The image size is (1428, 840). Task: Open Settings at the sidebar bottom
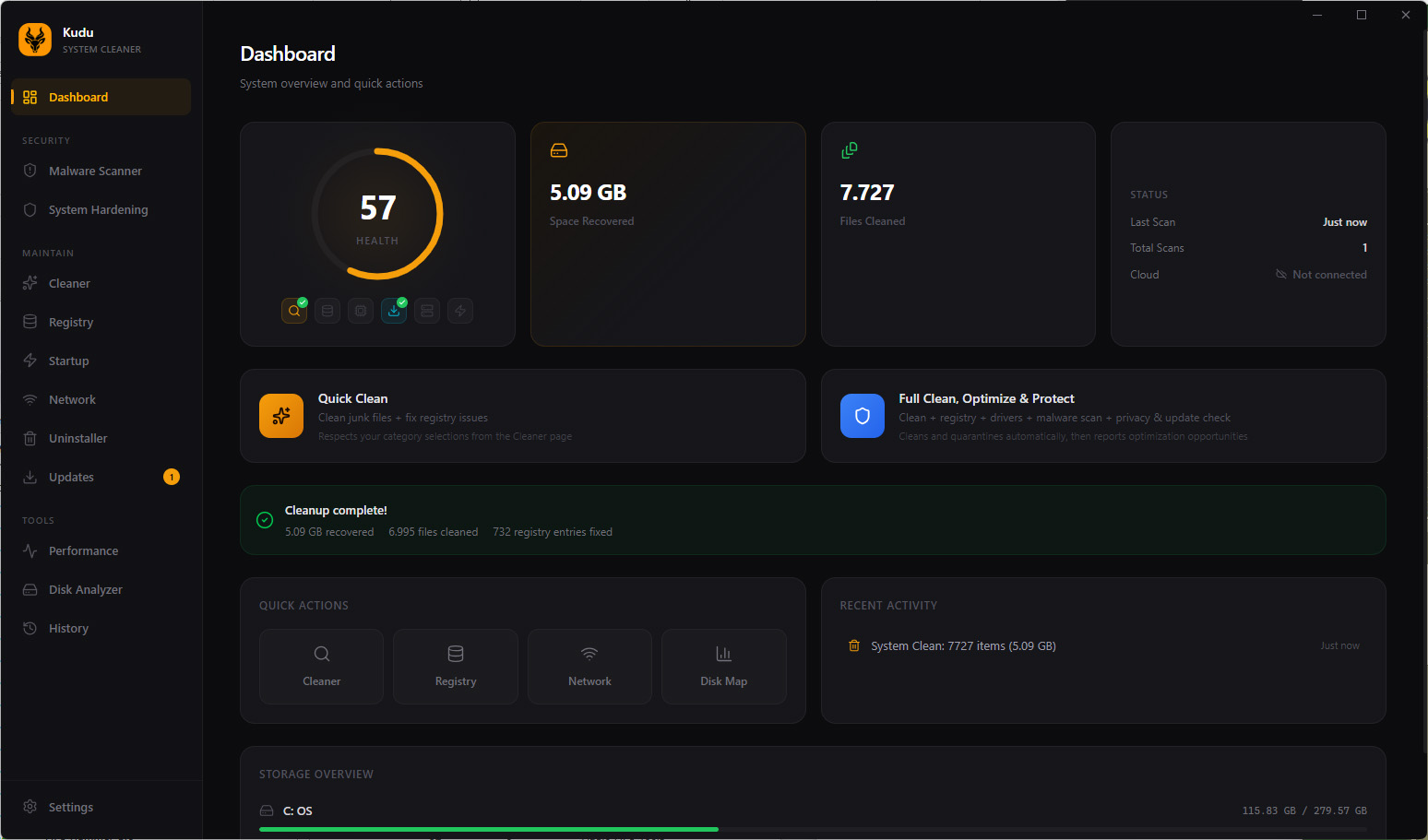(70, 808)
